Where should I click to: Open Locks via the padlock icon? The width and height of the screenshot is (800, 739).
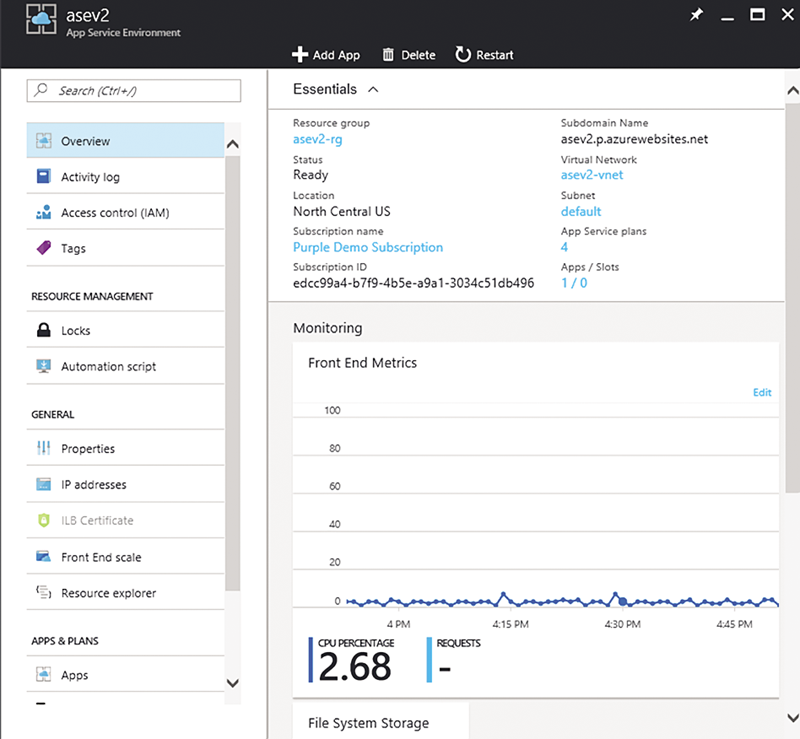[x=44, y=330]
